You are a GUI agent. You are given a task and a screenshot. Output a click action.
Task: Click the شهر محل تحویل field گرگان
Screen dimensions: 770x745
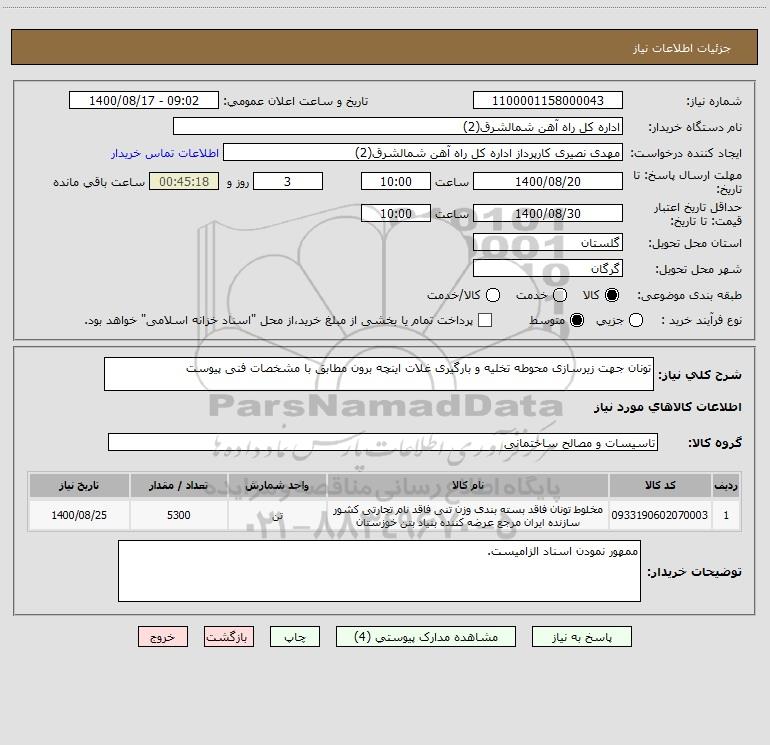(x=548, y=269)
